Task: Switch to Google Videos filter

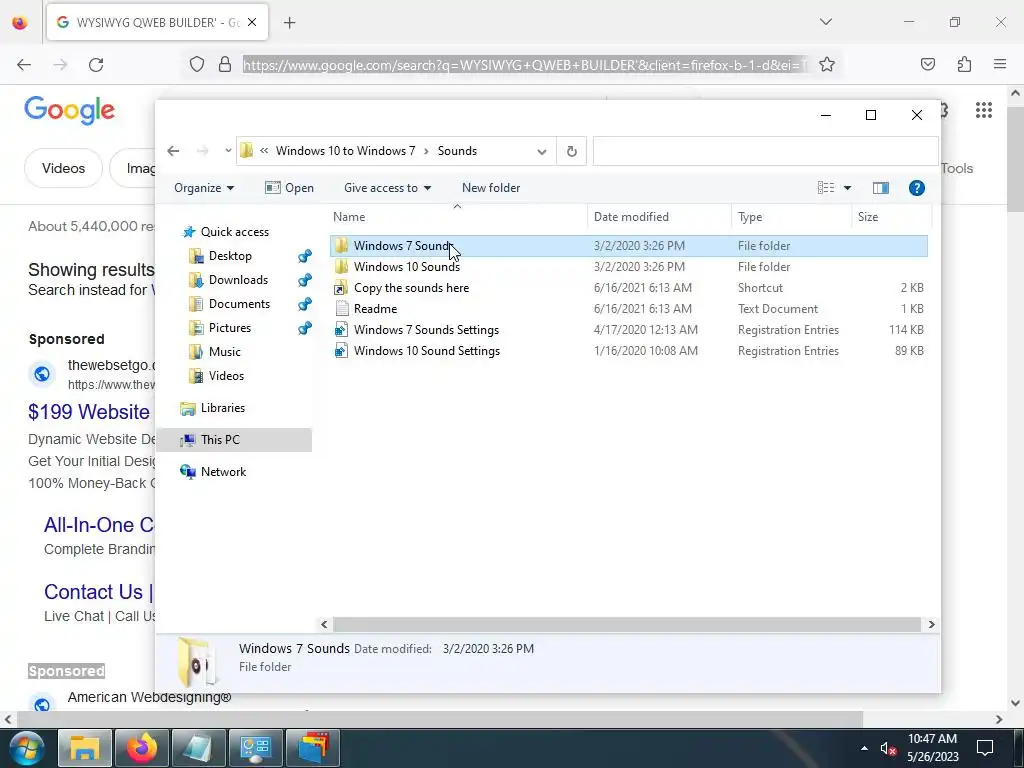Action: tap(63, 168)
